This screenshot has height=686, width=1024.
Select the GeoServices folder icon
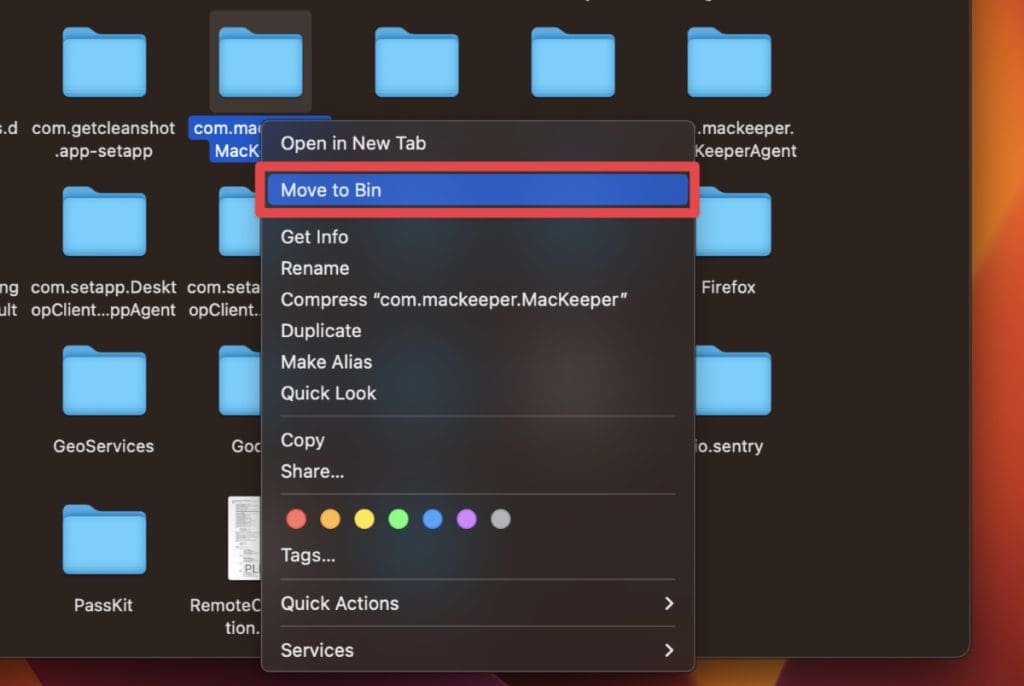(104, 381)
